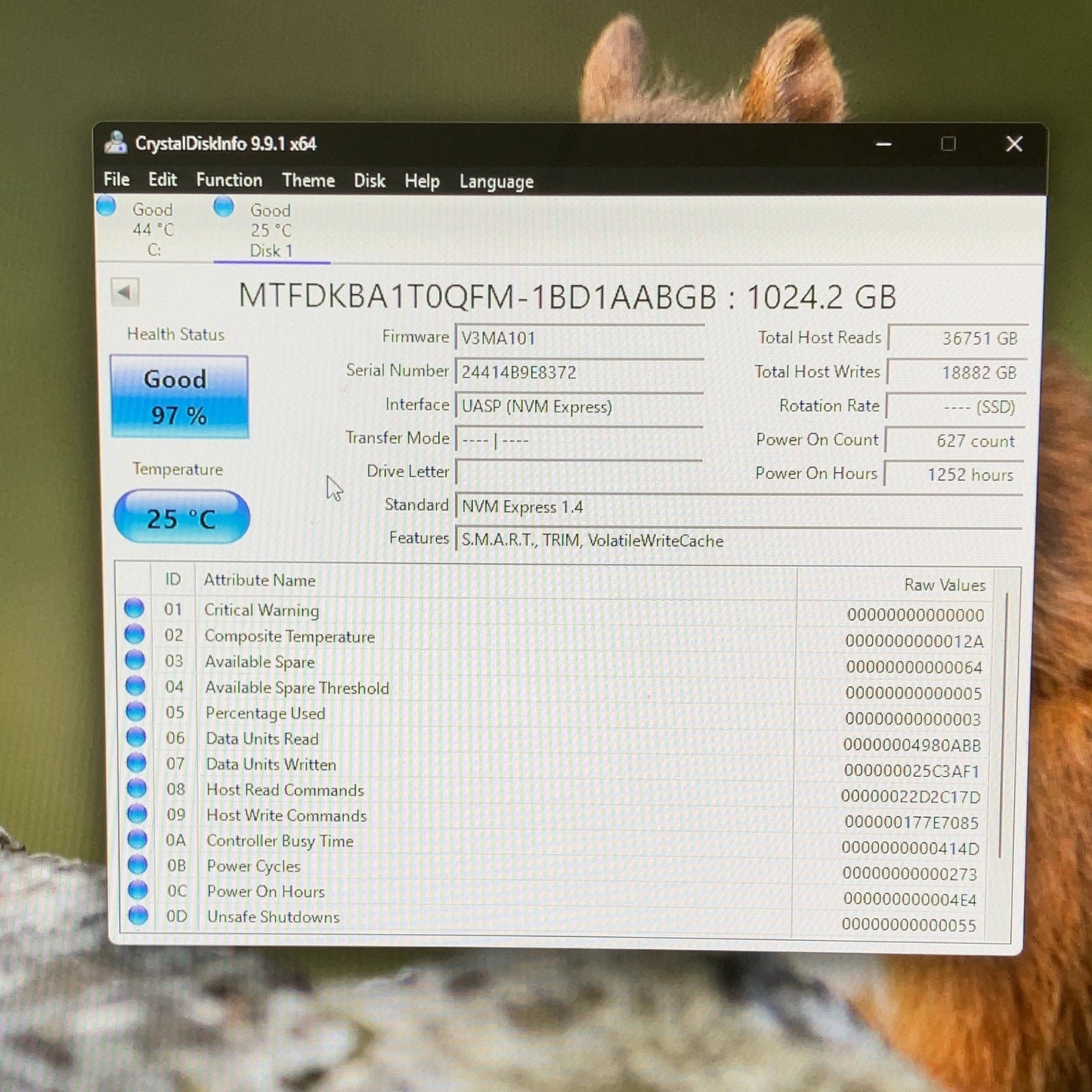Open the Edit menu
1092x1092 pixels.
(162, 180)
